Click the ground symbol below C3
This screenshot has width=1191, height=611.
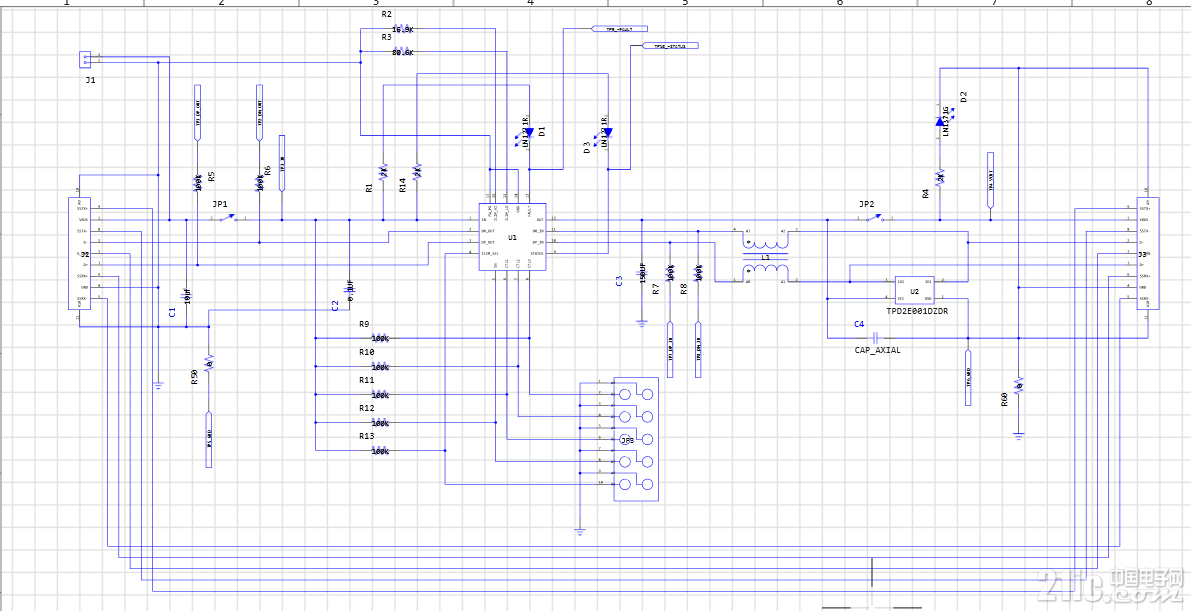642,322
